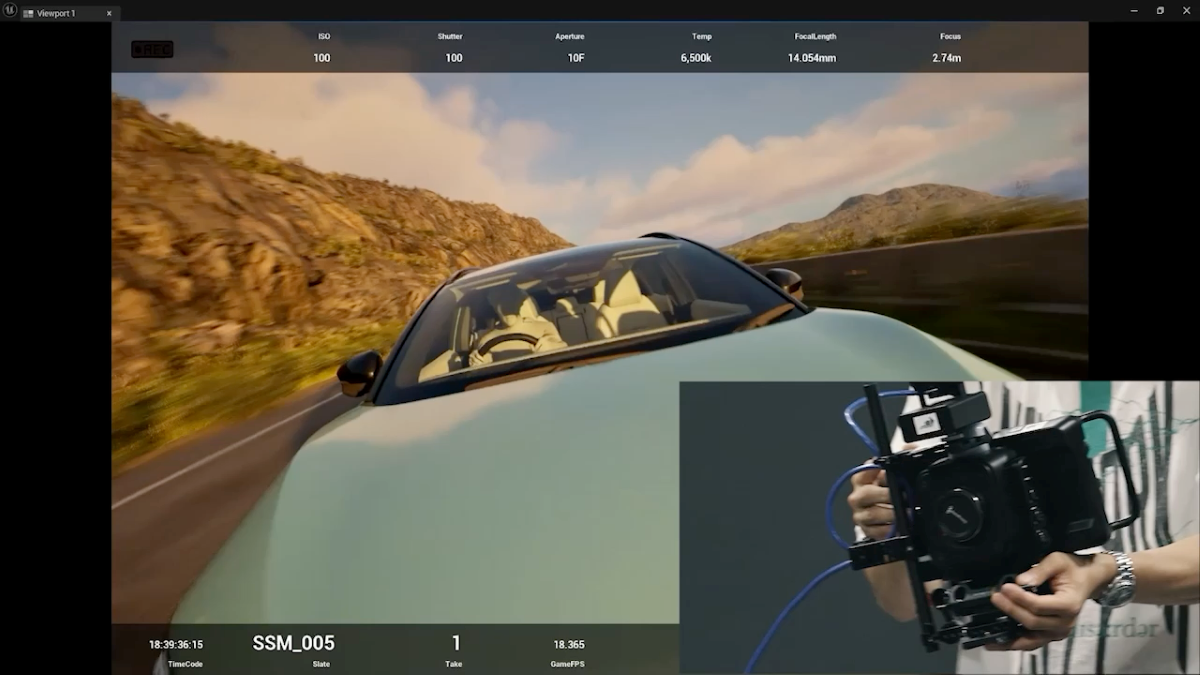Click the car's left side mirror

pos(359,373)
